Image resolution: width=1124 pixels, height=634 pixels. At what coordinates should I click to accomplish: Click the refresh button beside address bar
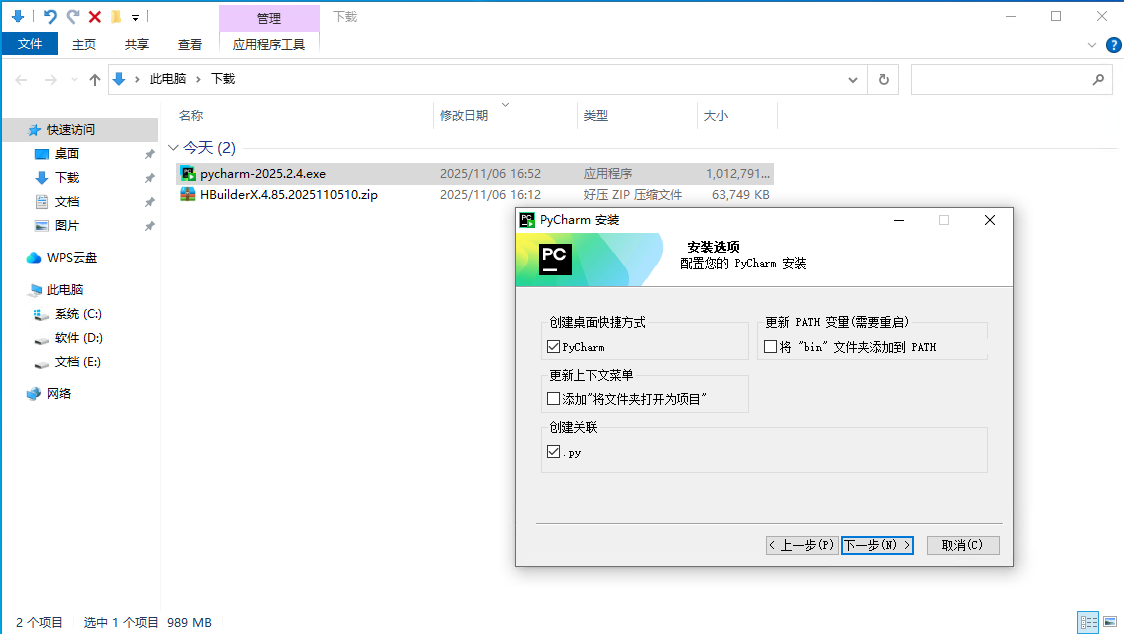883,79
